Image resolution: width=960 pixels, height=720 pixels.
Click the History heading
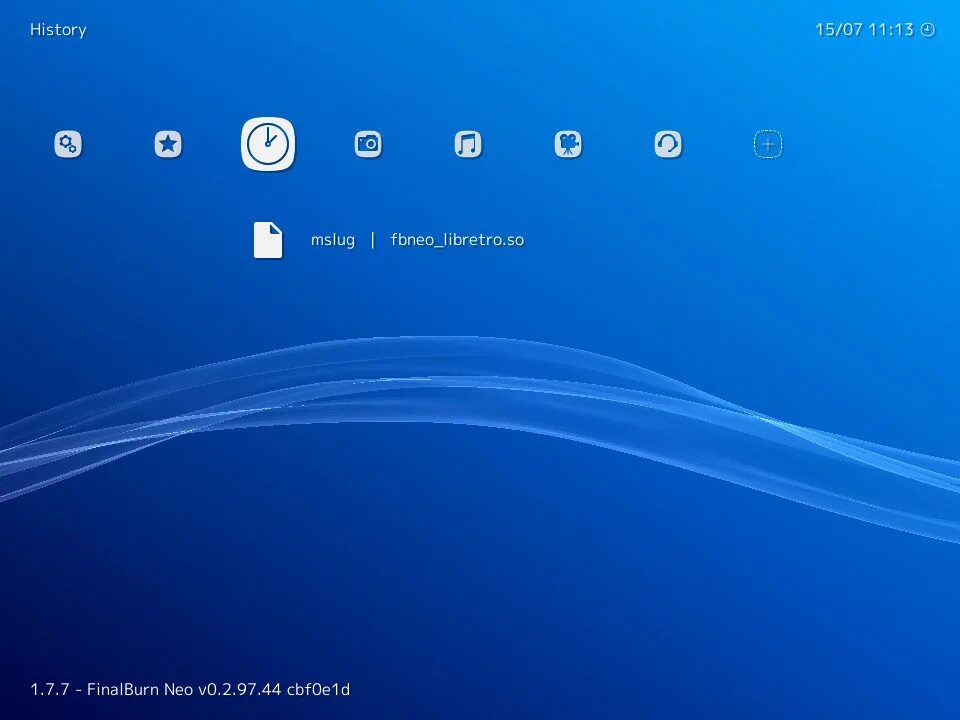(x=58, y=29)
